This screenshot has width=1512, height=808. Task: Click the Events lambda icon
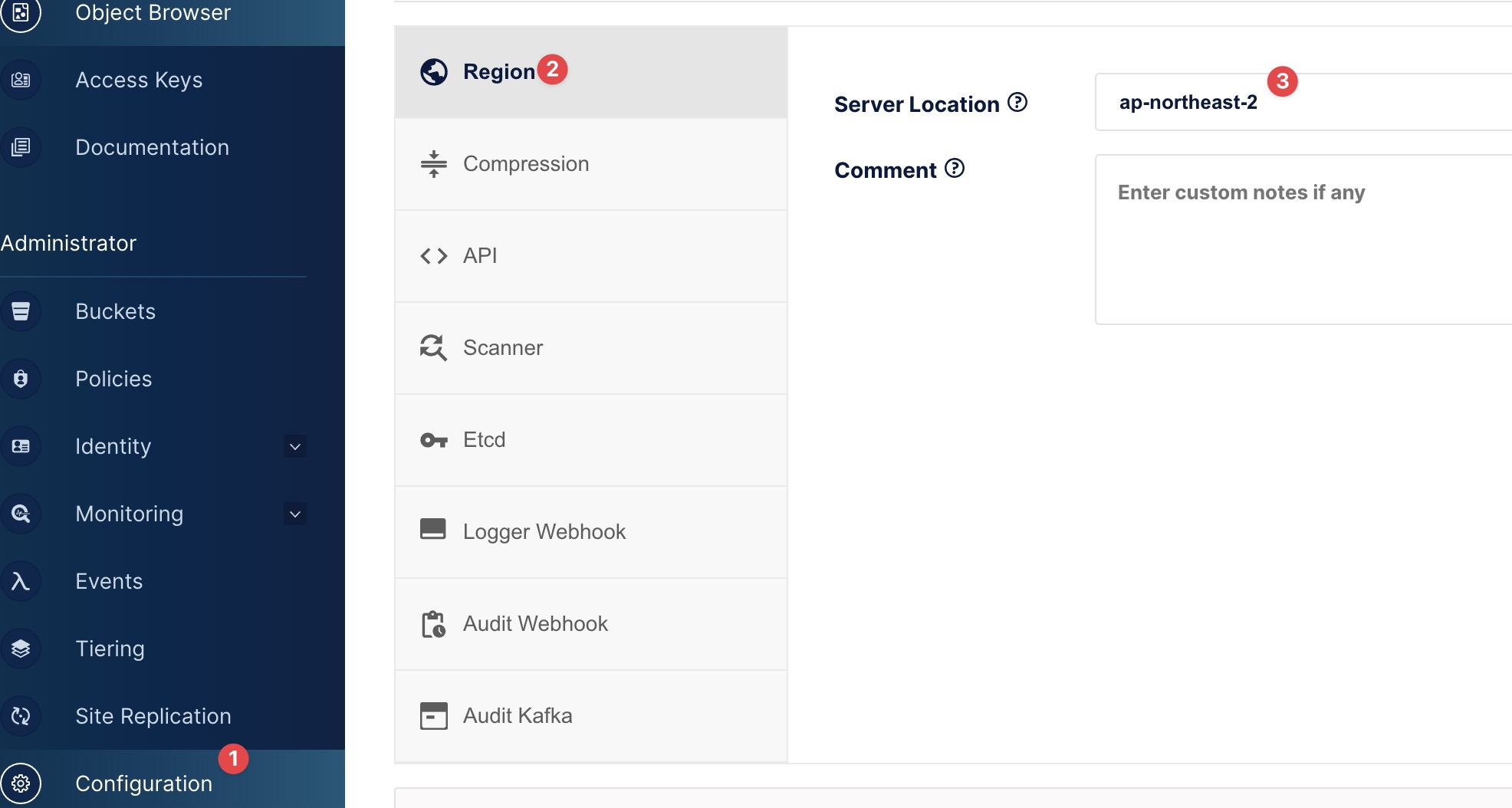coord(21,581)
